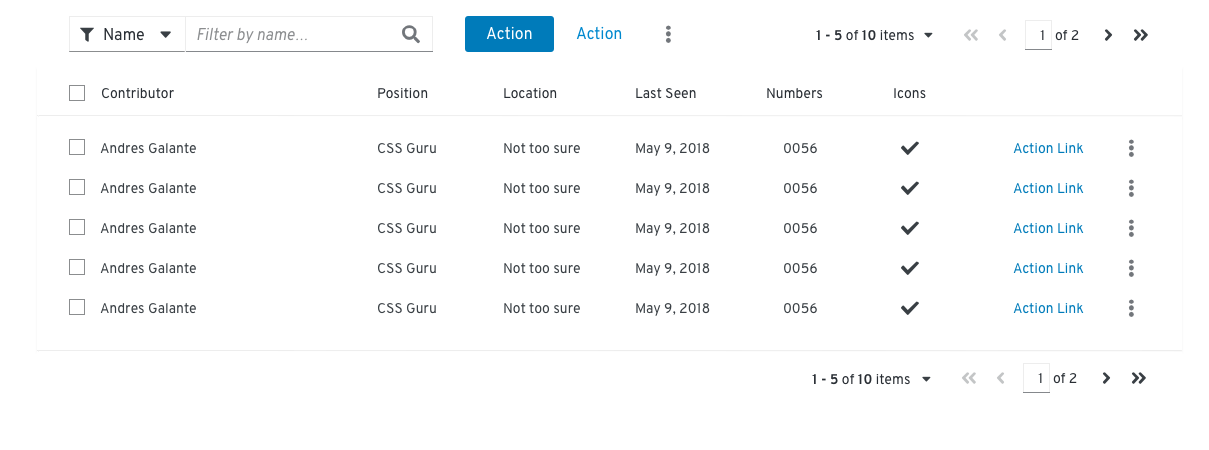The height and width of the screenshot is (450, 1209).
Task: Click the checkmark icon in fourth row
Action: [909, 268]
